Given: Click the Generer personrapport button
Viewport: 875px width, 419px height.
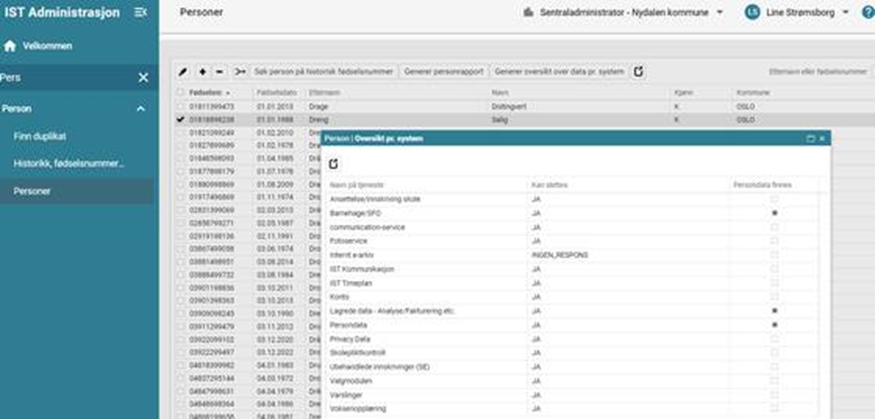Looking at the screenshot, I should [443, 72].
